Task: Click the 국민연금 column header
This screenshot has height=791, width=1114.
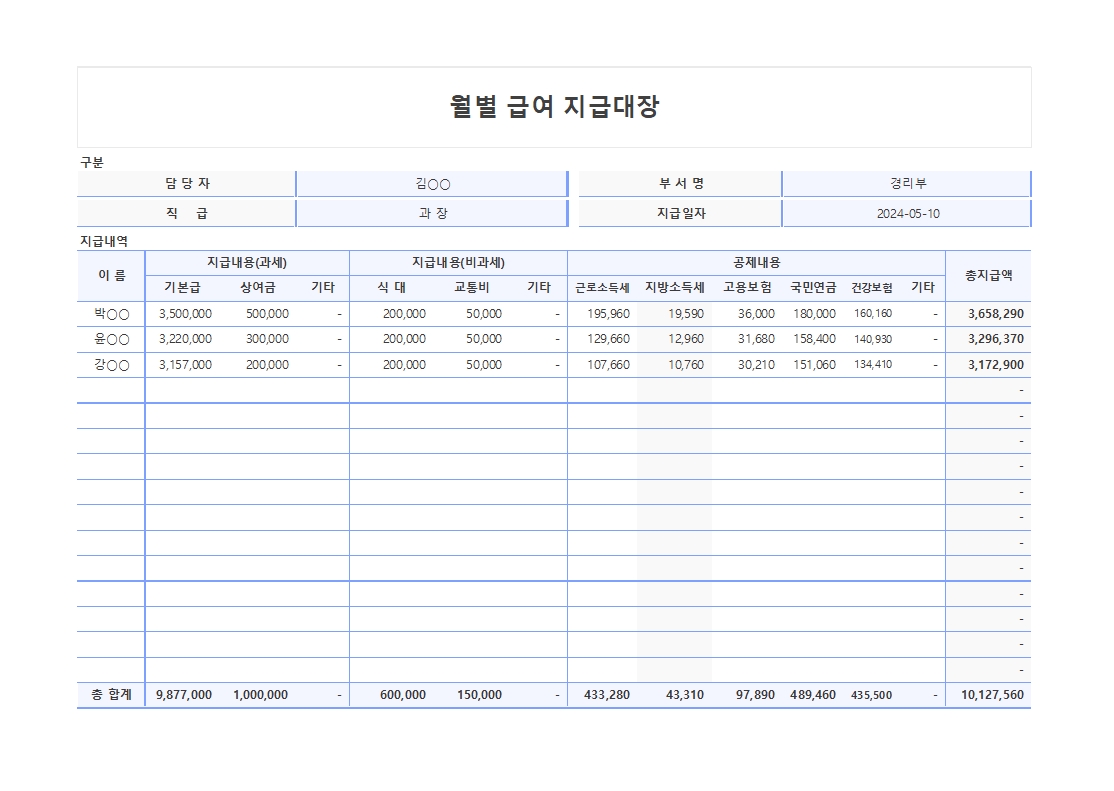Action: (x=813, y=288)
